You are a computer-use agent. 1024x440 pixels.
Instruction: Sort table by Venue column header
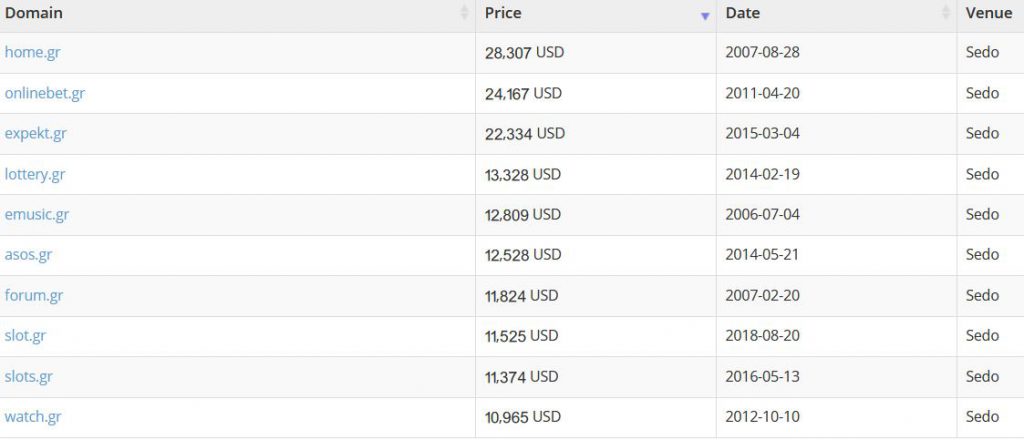pyautogui.click(x=988, y=14)
